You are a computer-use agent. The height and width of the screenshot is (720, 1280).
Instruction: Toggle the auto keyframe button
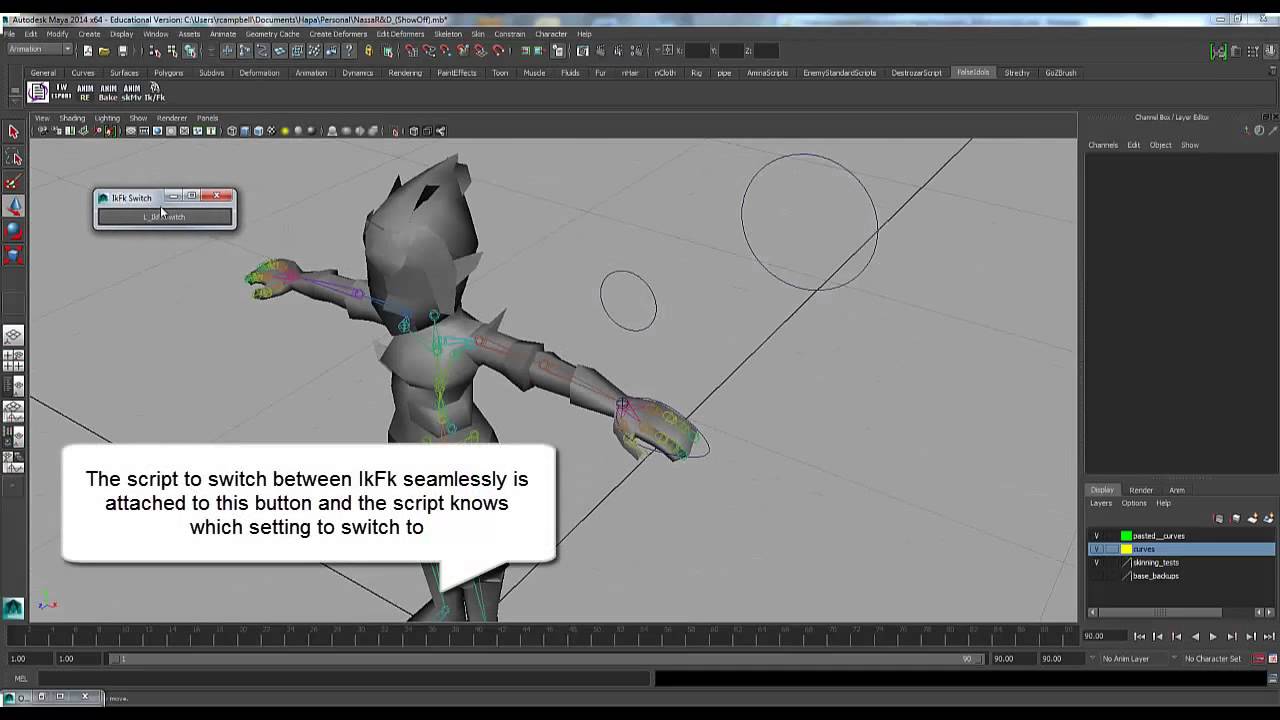tap(1260, 659)
